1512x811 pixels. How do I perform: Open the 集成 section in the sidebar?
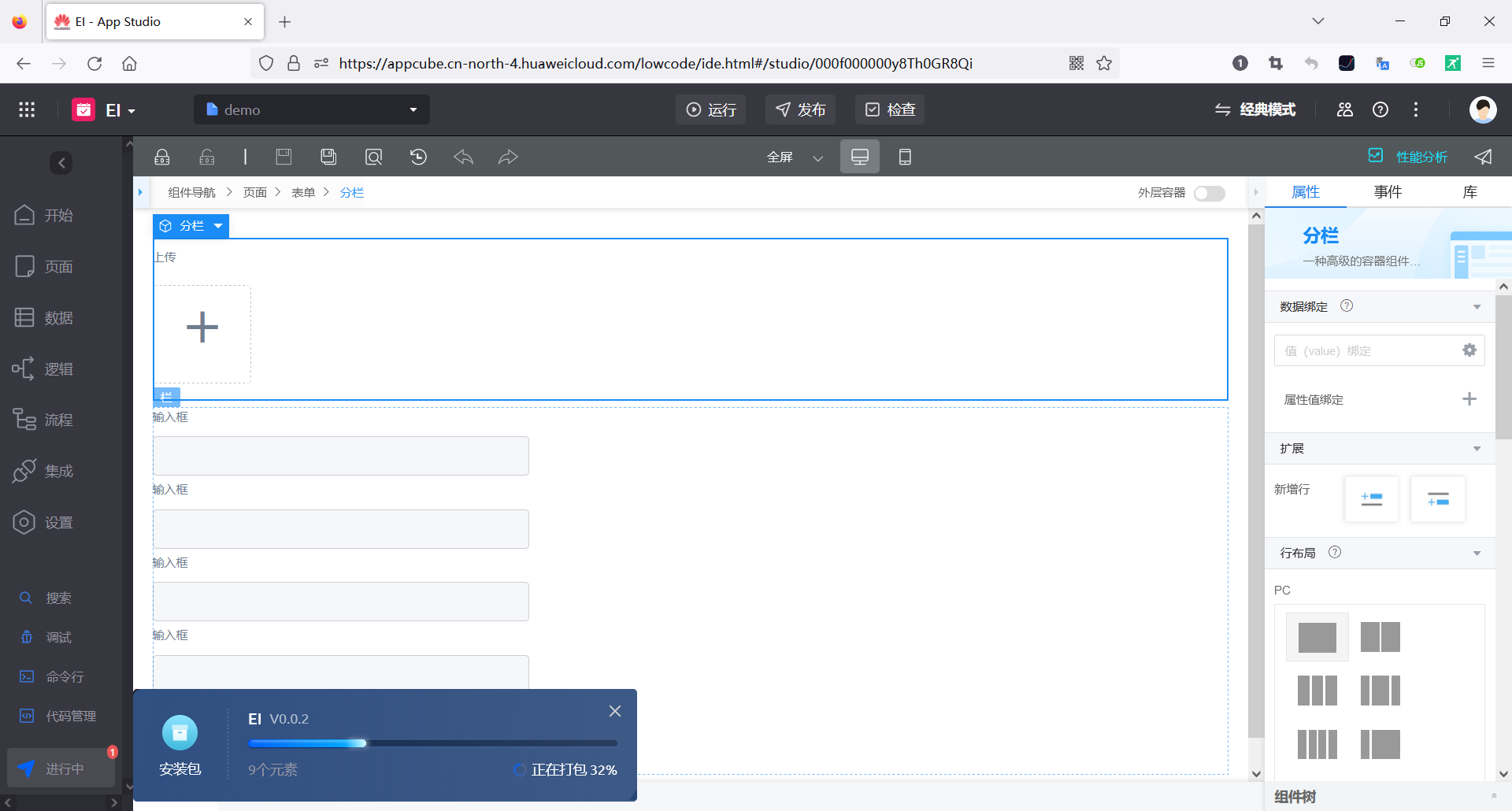point(44,471)
